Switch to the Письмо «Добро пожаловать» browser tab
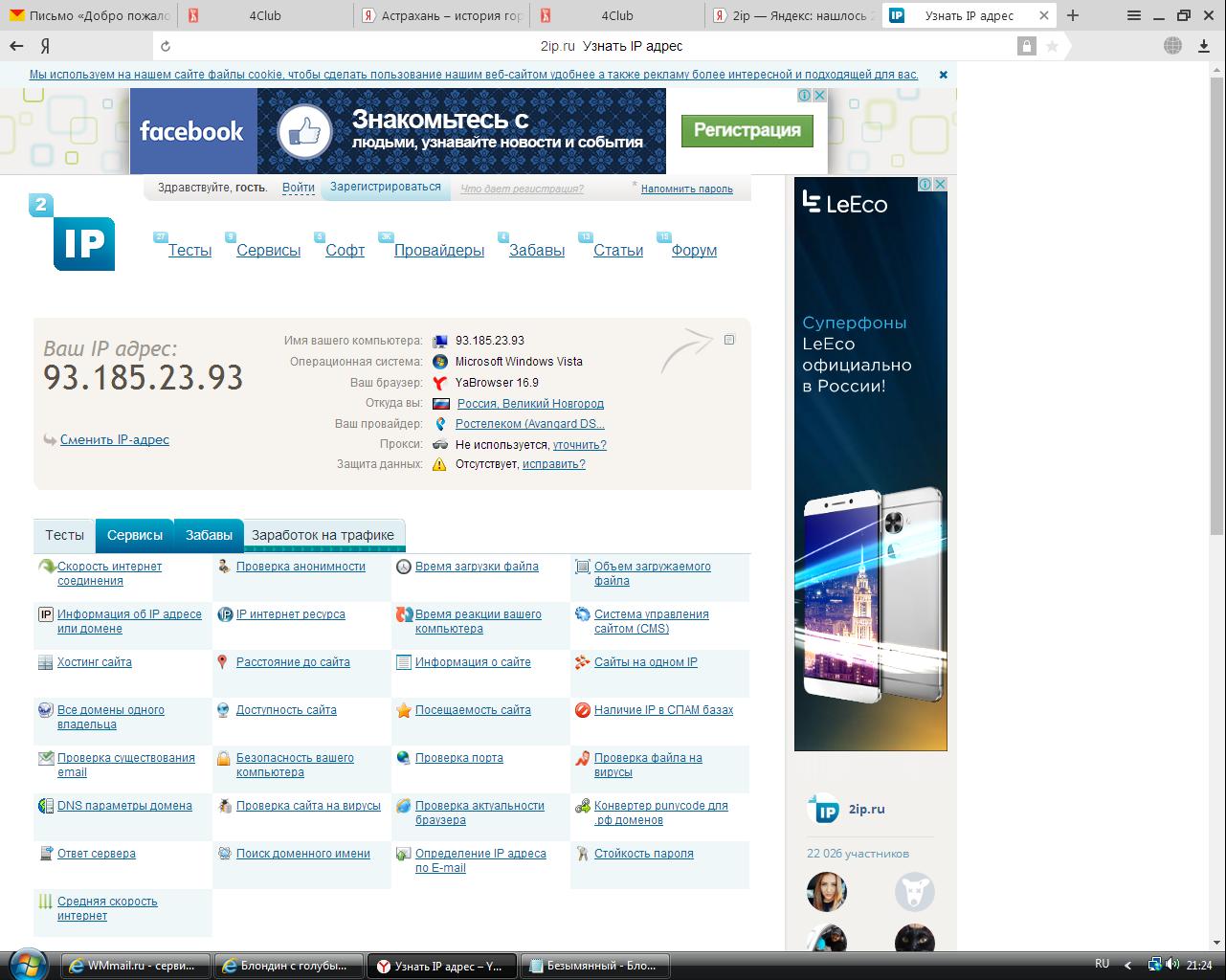The height and width of the screenshot is (980, 1226). tap(90, 15)
